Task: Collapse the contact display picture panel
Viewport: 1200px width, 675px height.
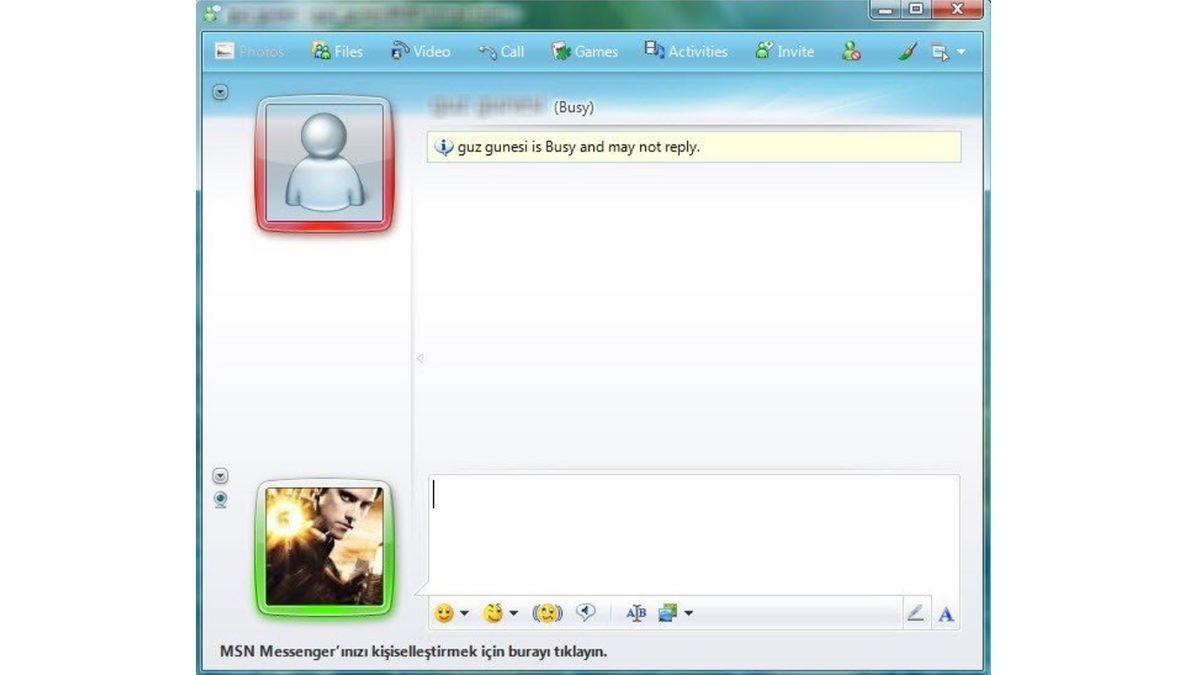Action: 219,91
